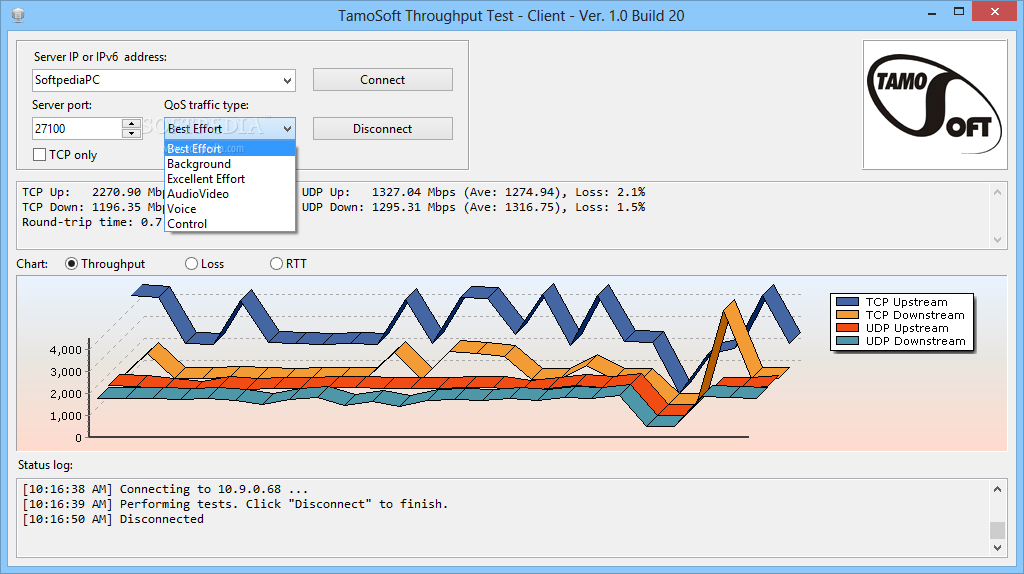Click the results panel scroll up arrow
This screenshot has height=574, width=1024.
pyautogui.click(x=997, y=192)
